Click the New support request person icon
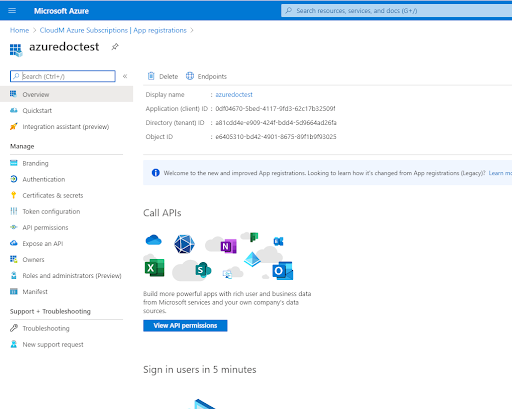512x409 pixels. pyautogui.click(x=14, y=344)
